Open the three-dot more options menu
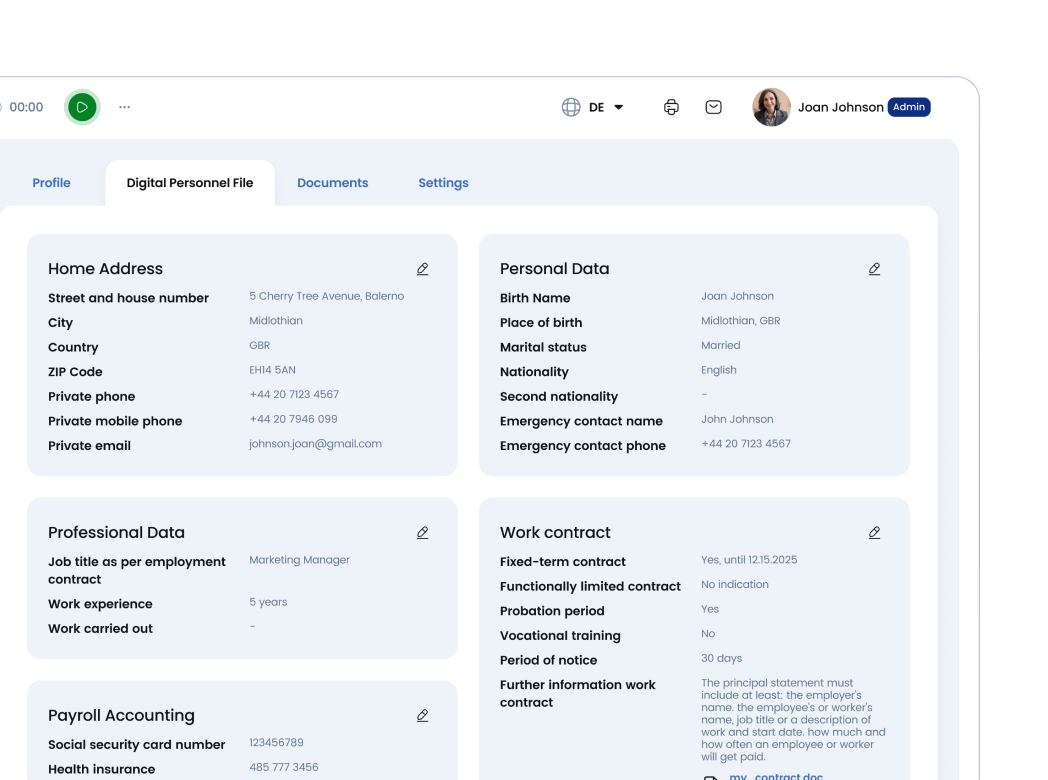Image resolution: width=1048 pixels, height=780 pixels. click(124, 107)
